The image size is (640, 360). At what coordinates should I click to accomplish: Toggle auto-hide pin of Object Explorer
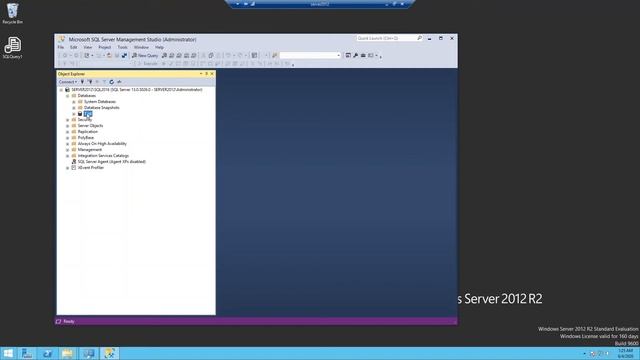207,74
